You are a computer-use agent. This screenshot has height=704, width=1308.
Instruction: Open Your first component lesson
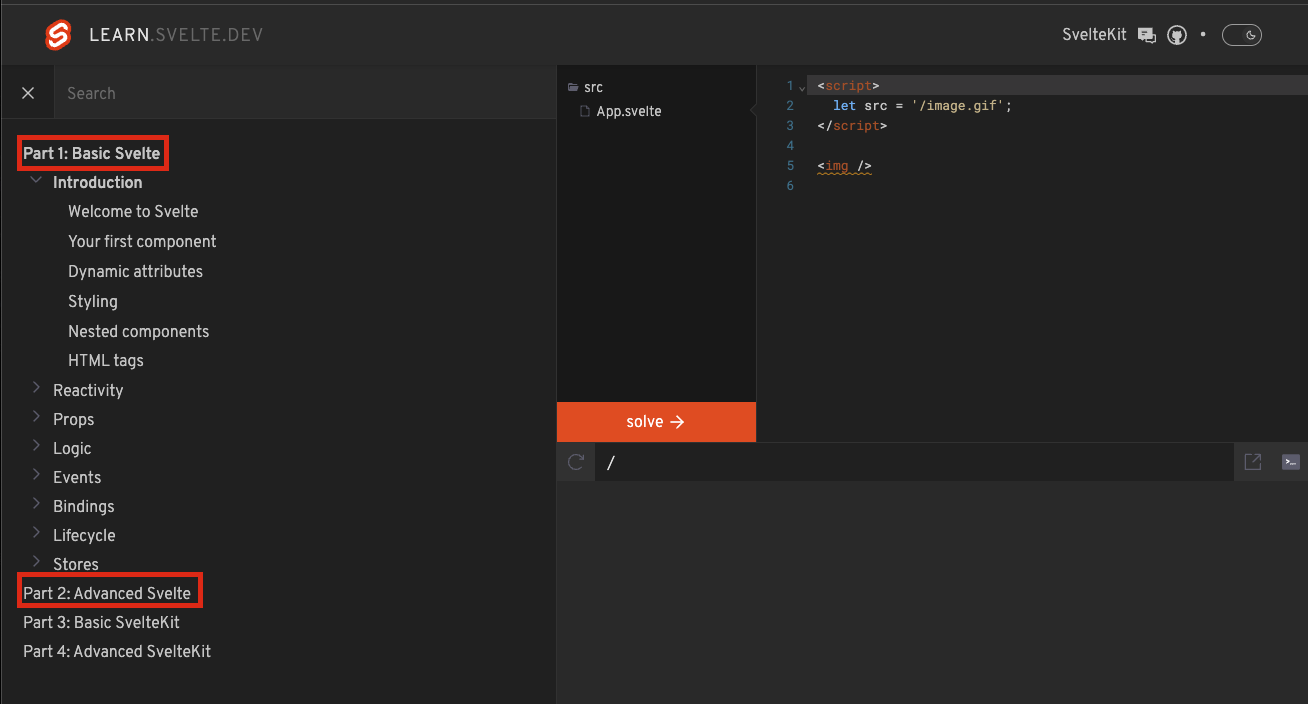[x=142, y=241]
